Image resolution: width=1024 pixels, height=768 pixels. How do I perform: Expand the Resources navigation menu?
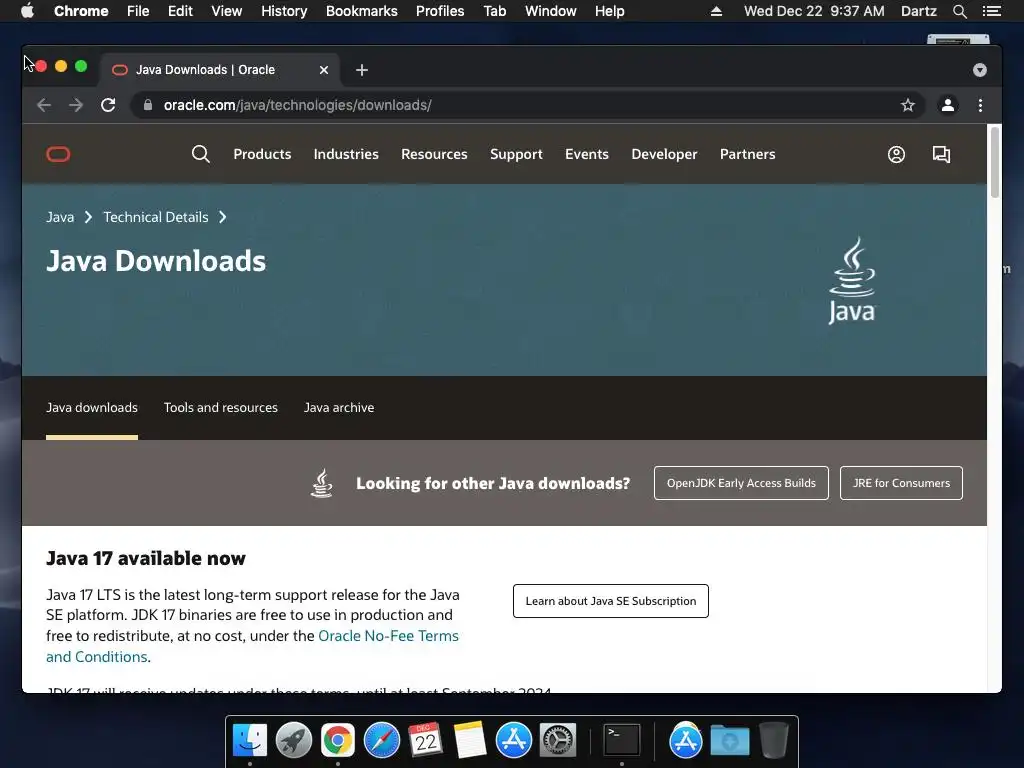434,154
